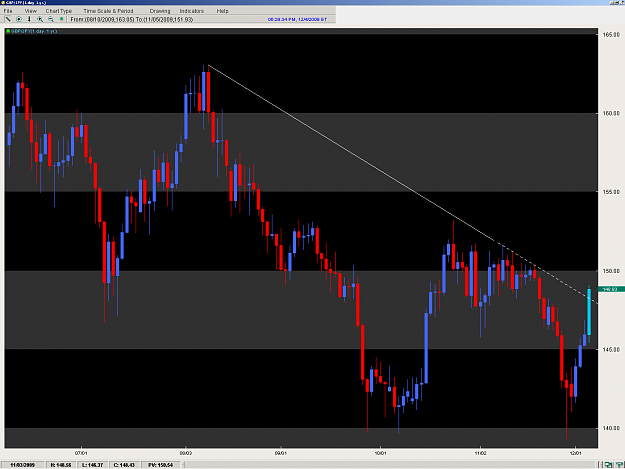Viewport: 625px width, 469px height.
Task: Open the File menu
Action: click(x=8, y=11)
